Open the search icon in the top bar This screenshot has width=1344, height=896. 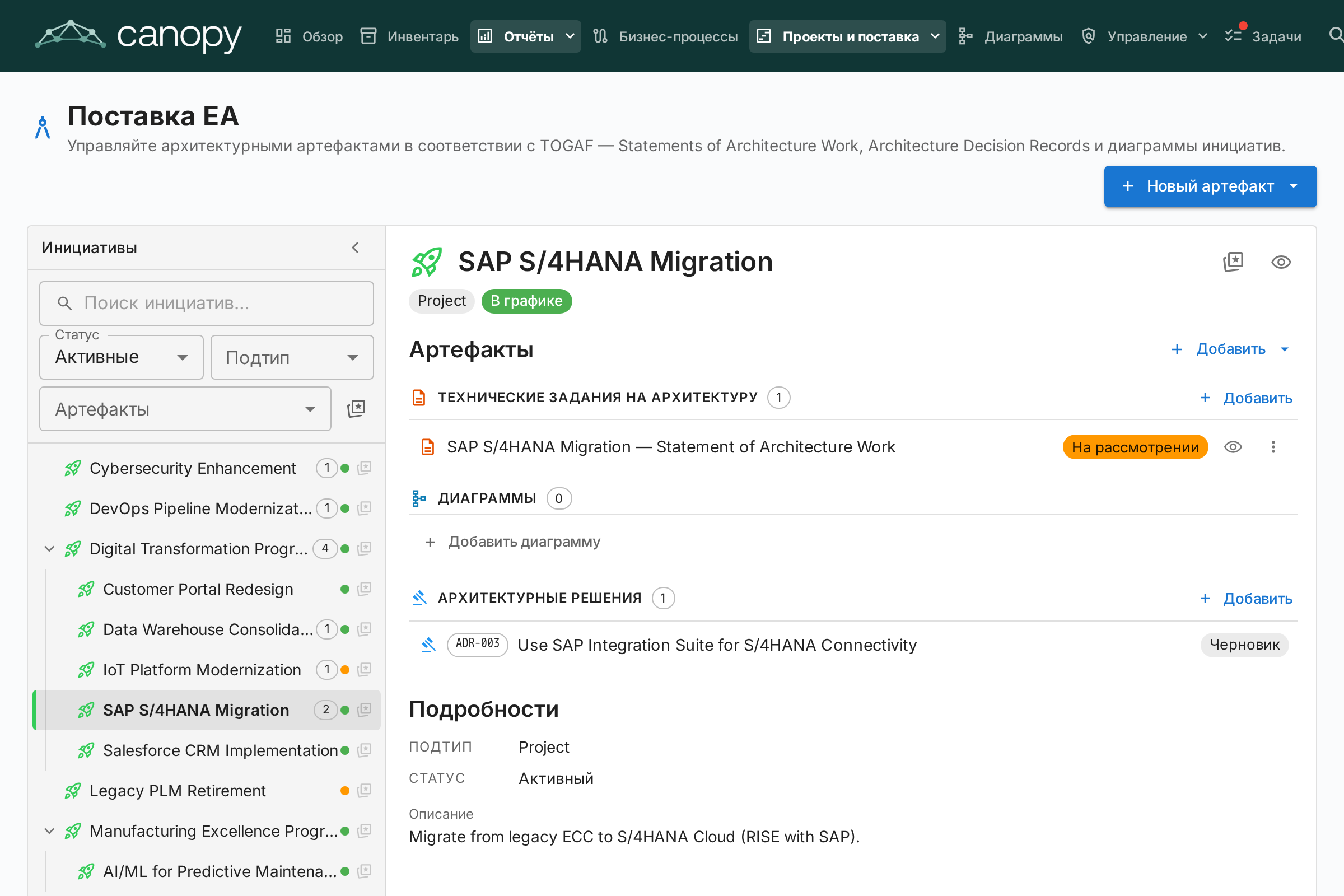pos(1336,35)
